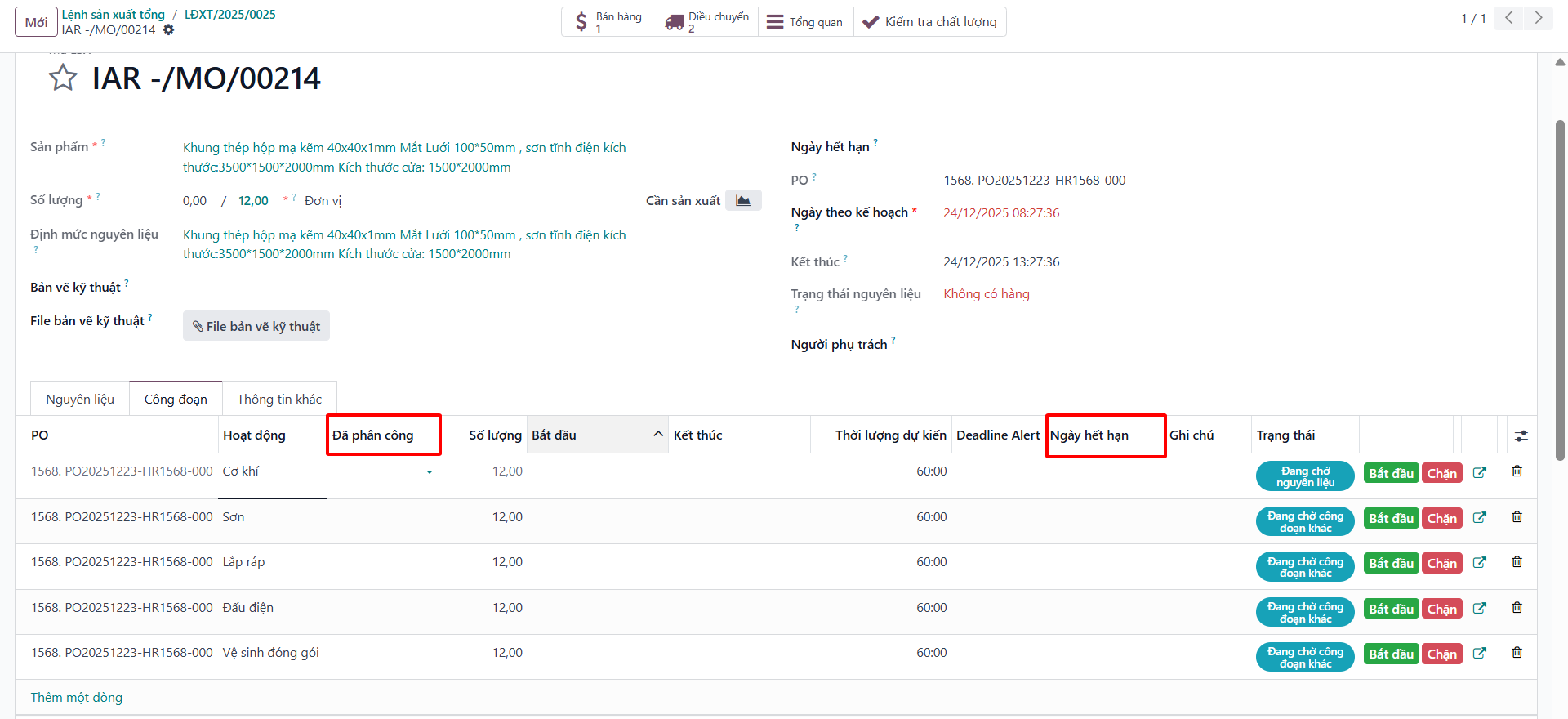This screenshot has height=719, width=1568.
Task: Start the Vệ sinh đóng gói operation
Action: click(1391, 654)
